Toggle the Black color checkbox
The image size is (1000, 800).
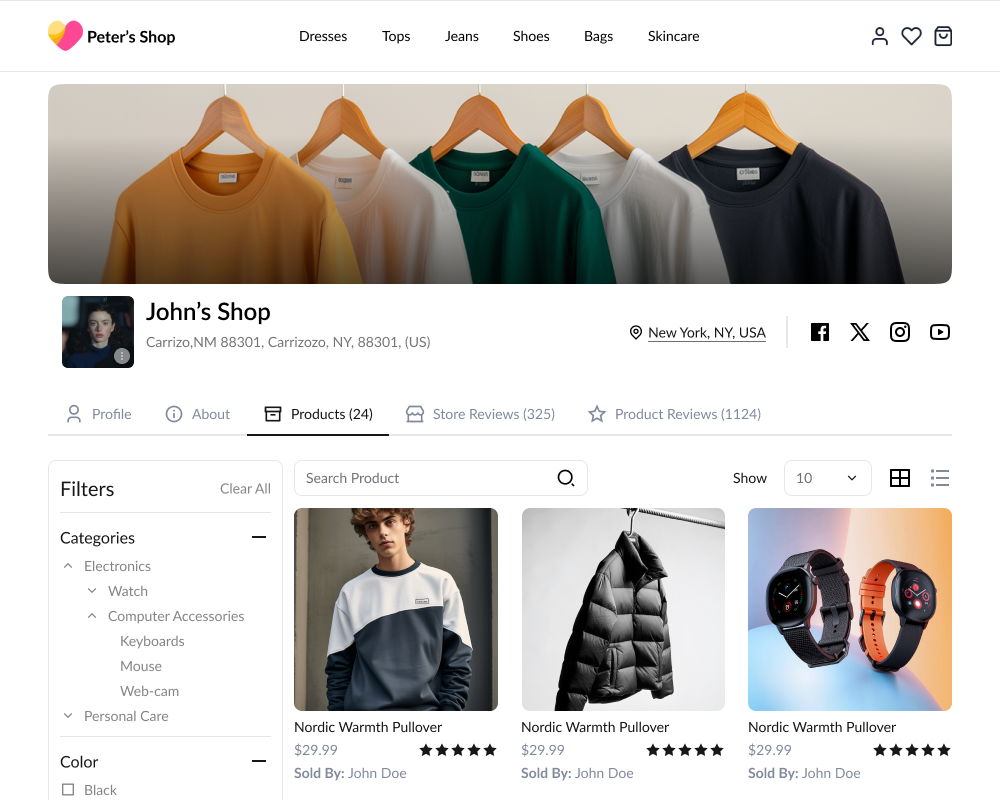pos(68,790)
